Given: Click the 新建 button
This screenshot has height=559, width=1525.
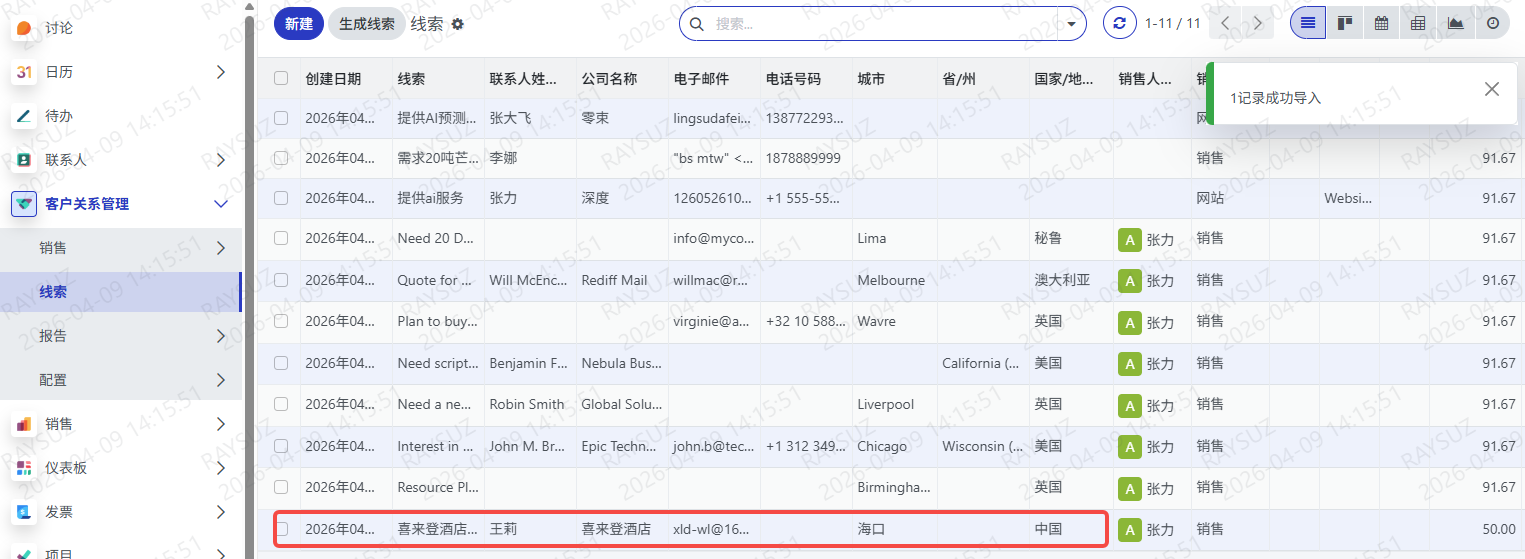Looking at the screenshot, I should [x=299, y=23].
